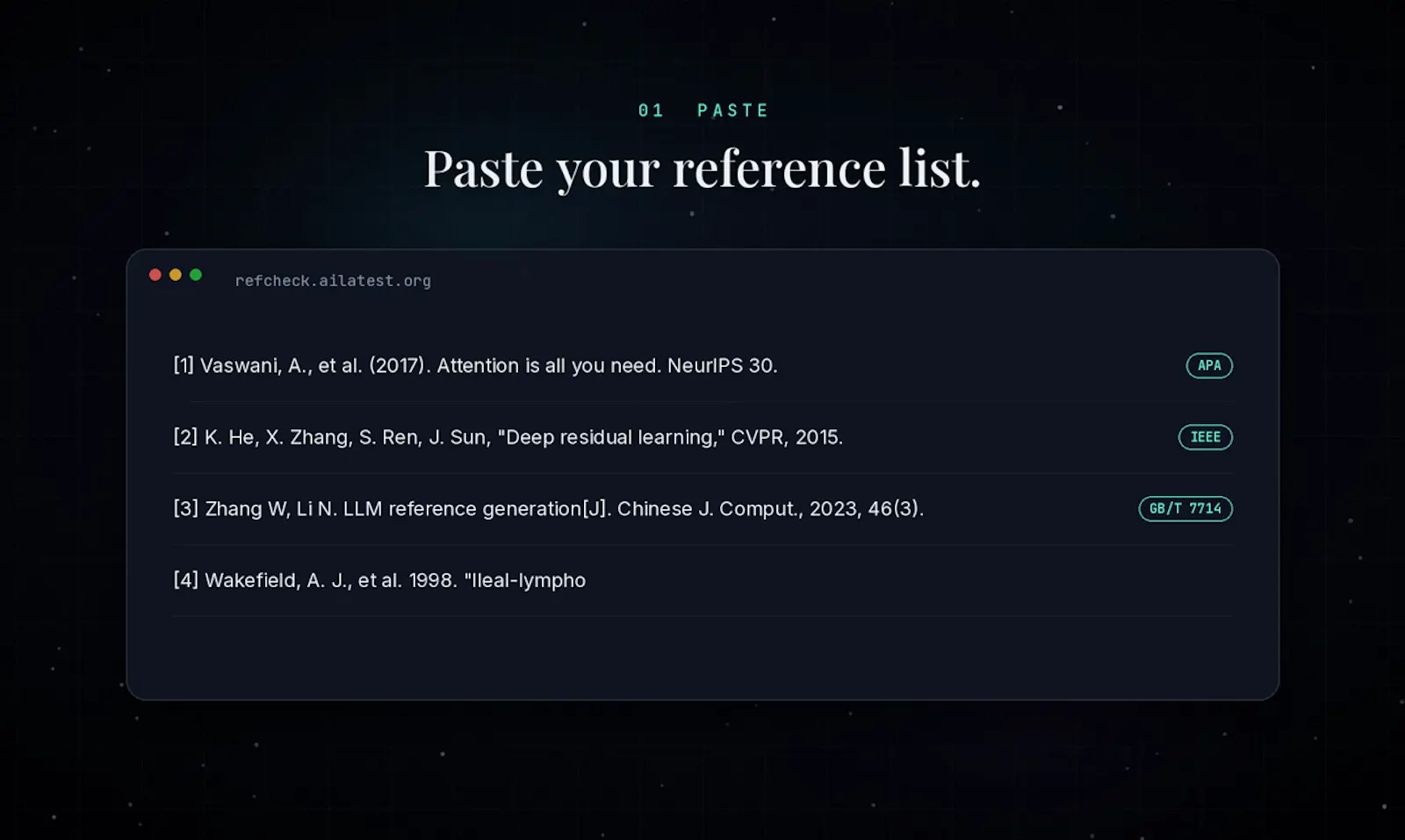Viewport: 1405px width, 840px height.
Task: Click the Wakefield reference line [4]
Action: coord(379,580)
